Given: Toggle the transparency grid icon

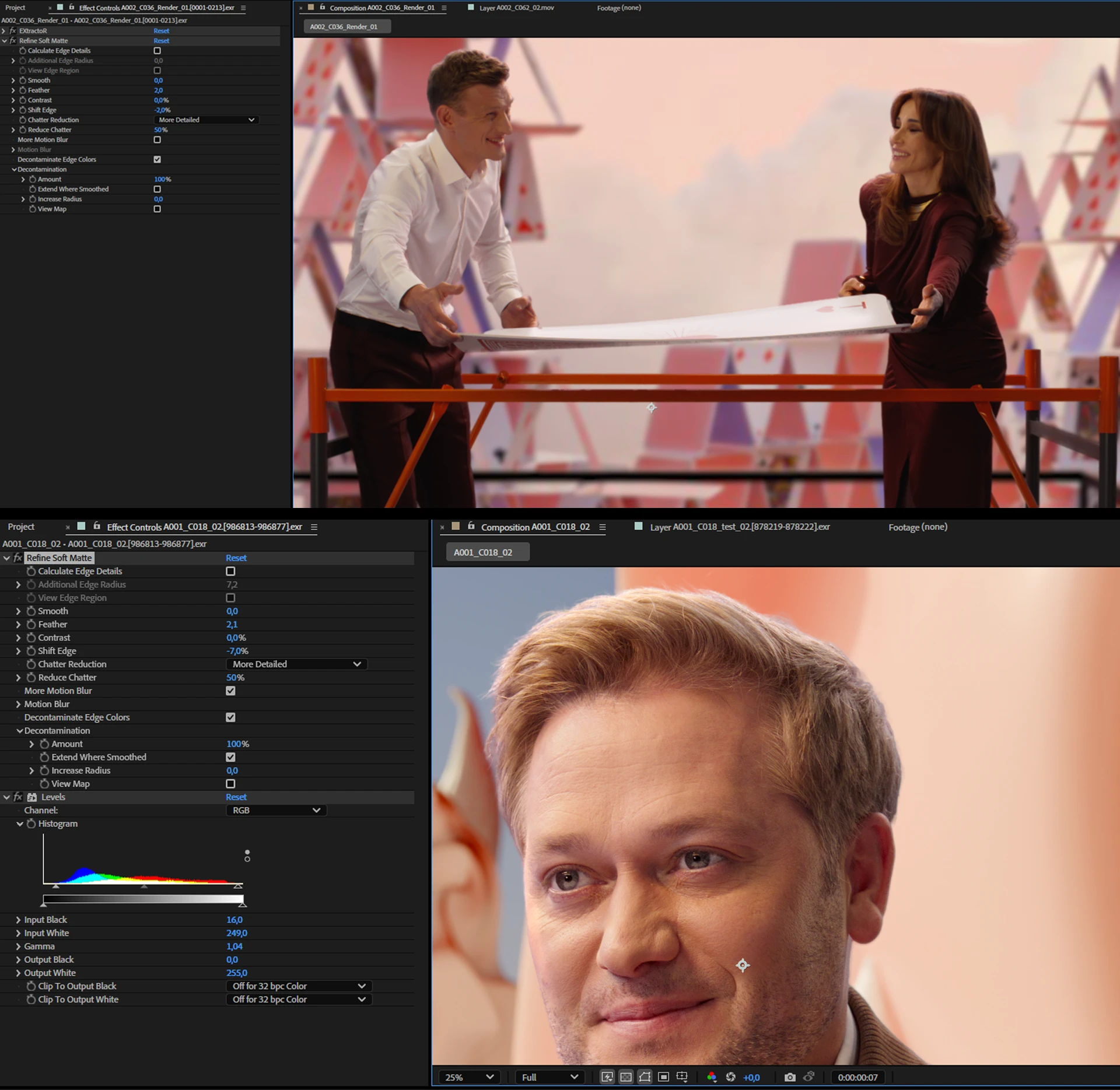Looking at the screenshot, I should [626, 1077].
